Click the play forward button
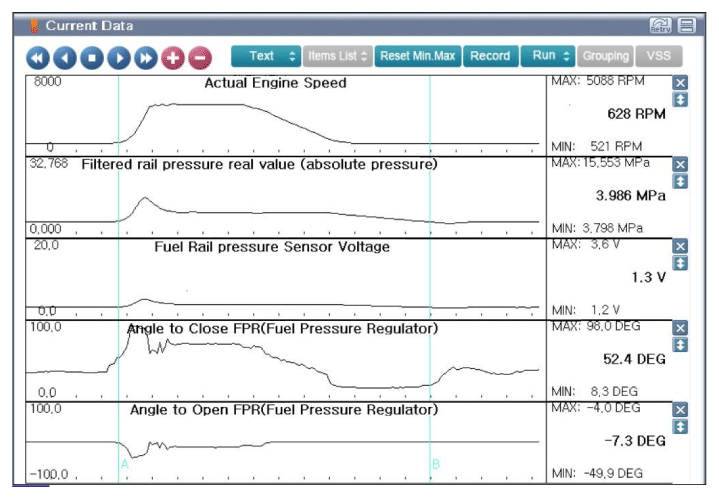Viewport: 719px width, 499px height. (x=119, y=57)
